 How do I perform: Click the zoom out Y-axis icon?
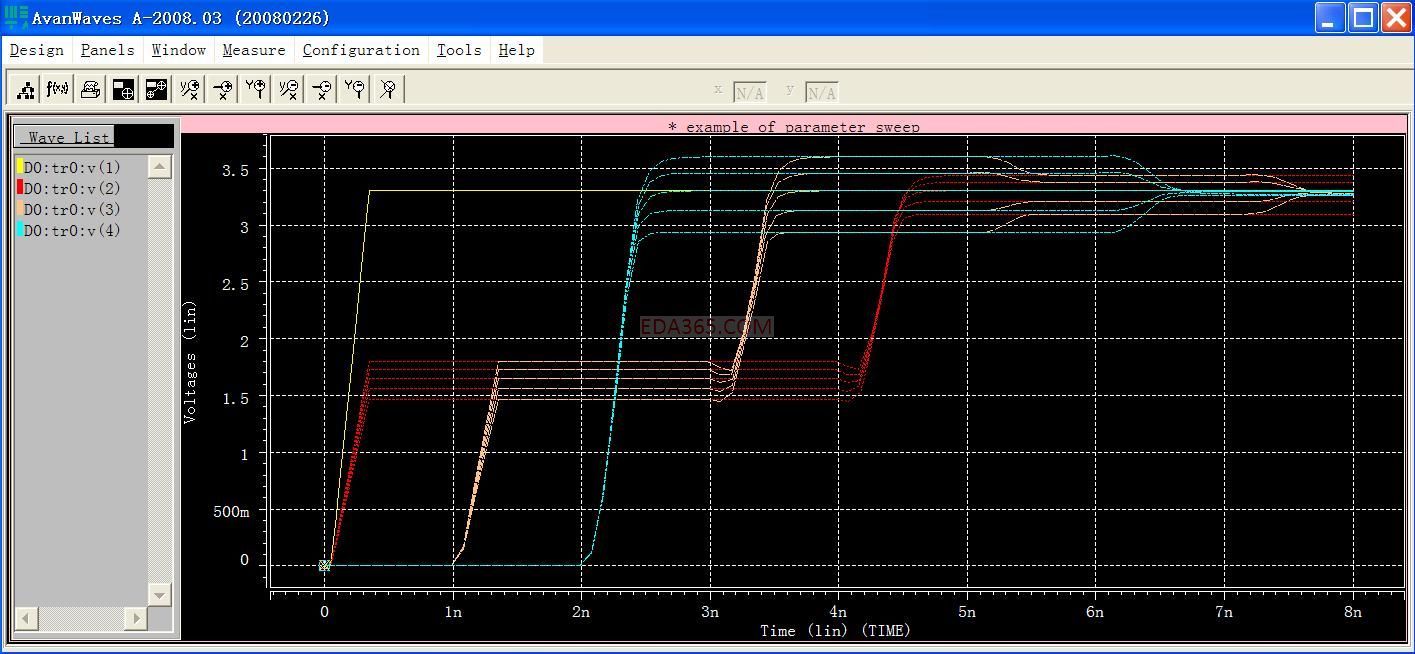[x=355, y=90]
